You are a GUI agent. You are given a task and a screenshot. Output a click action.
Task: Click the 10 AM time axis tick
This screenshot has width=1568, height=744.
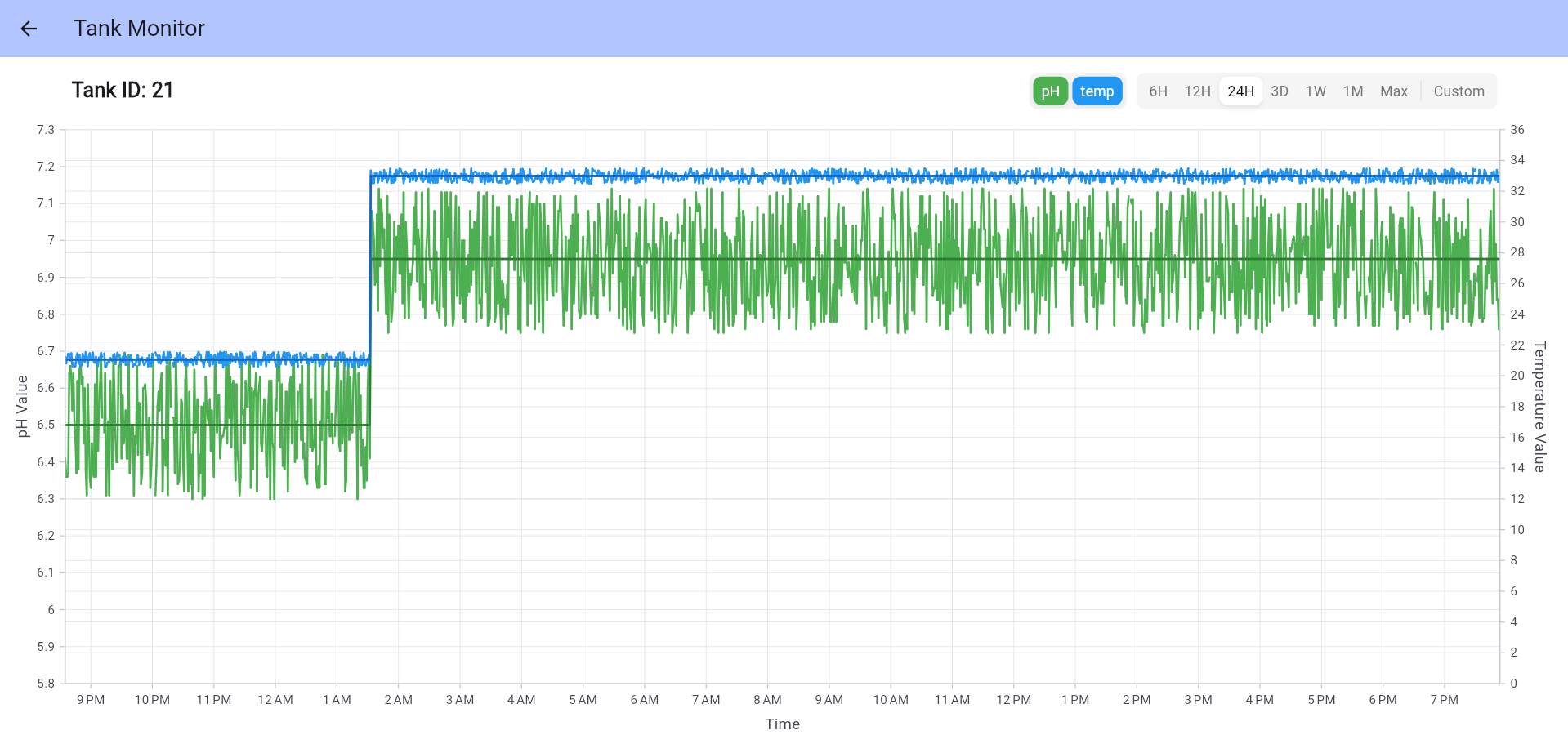[891, 700]
